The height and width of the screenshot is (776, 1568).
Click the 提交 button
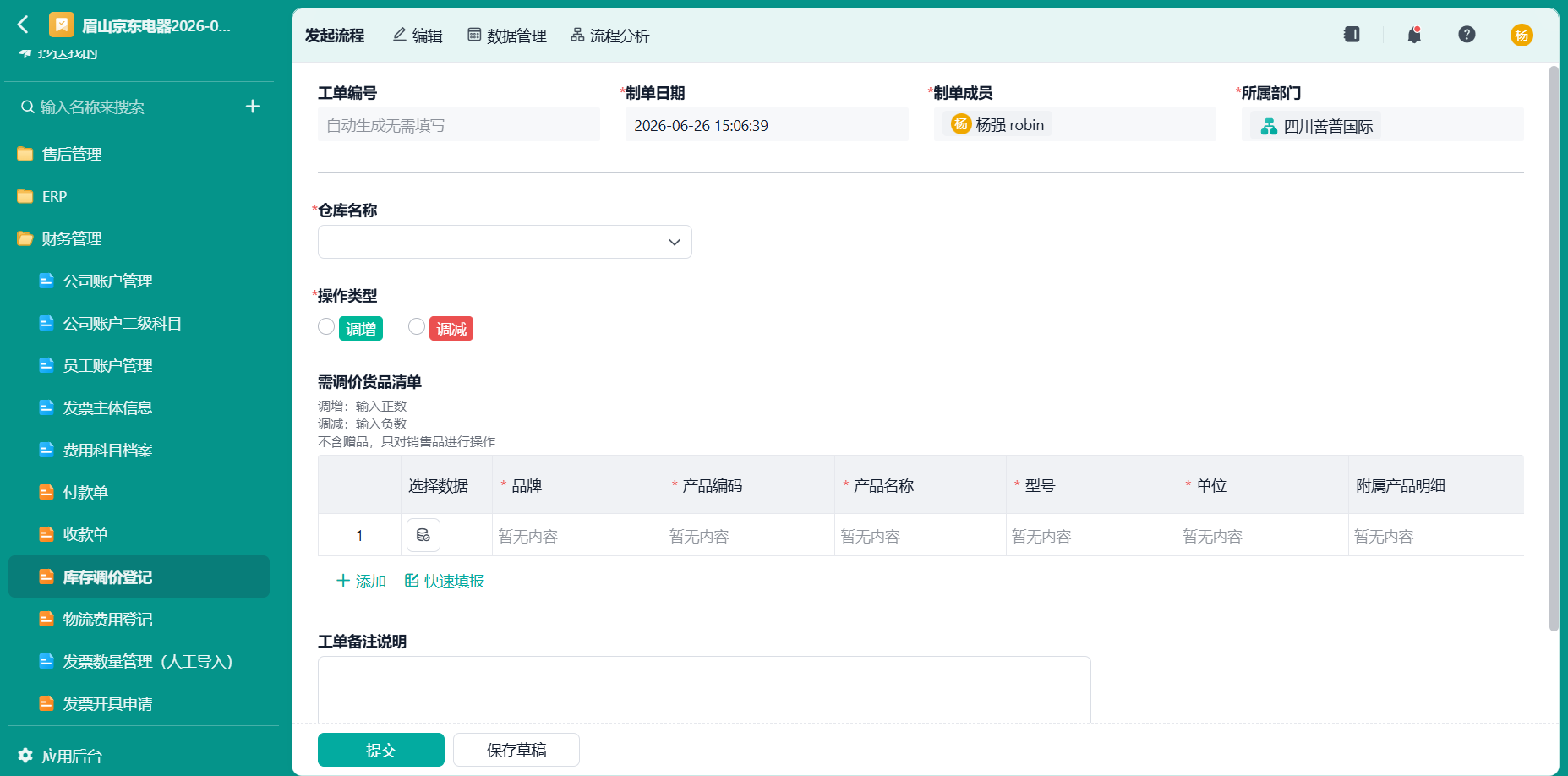[x=381, y=750]
